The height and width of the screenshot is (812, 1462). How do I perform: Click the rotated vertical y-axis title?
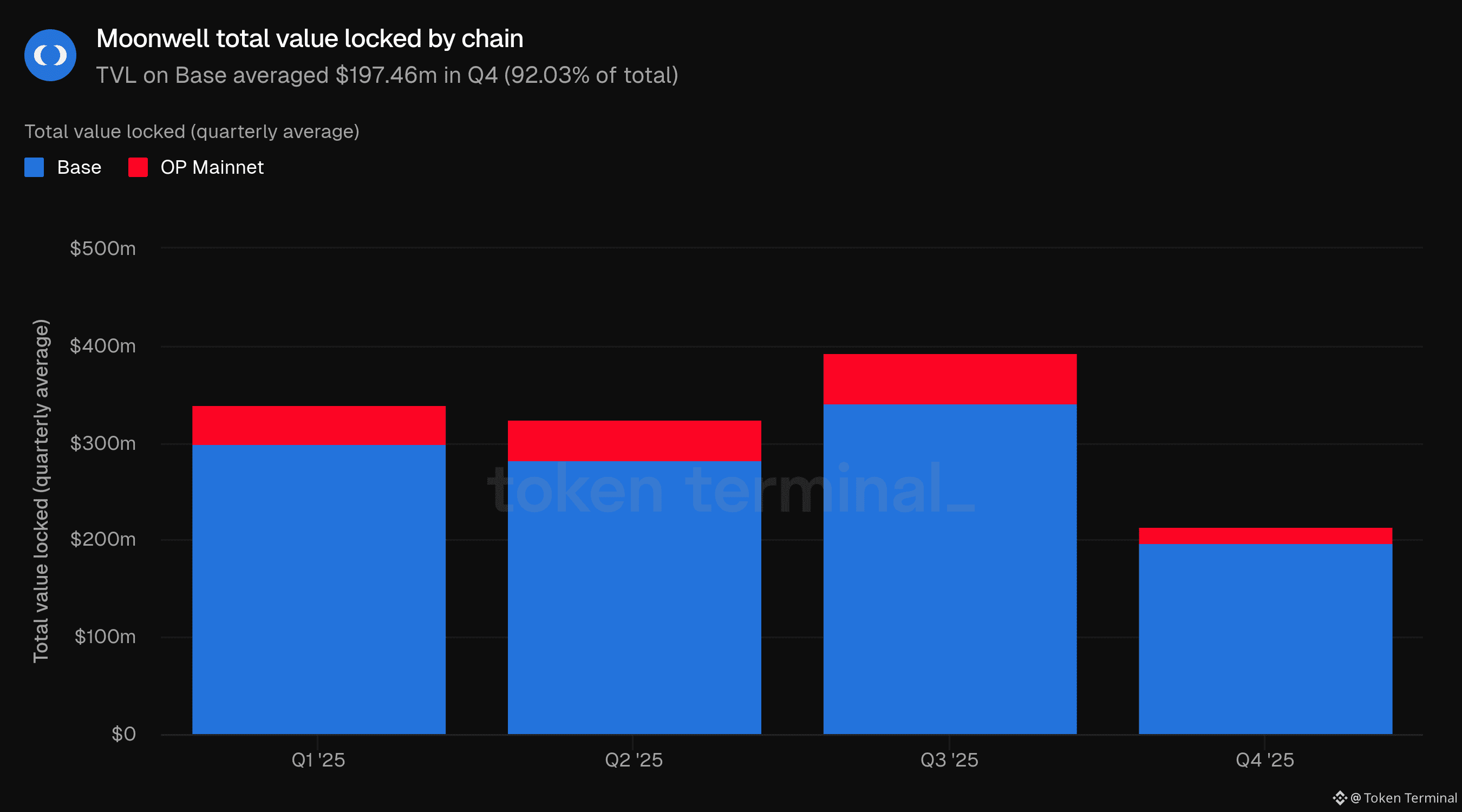coord(41,491)
